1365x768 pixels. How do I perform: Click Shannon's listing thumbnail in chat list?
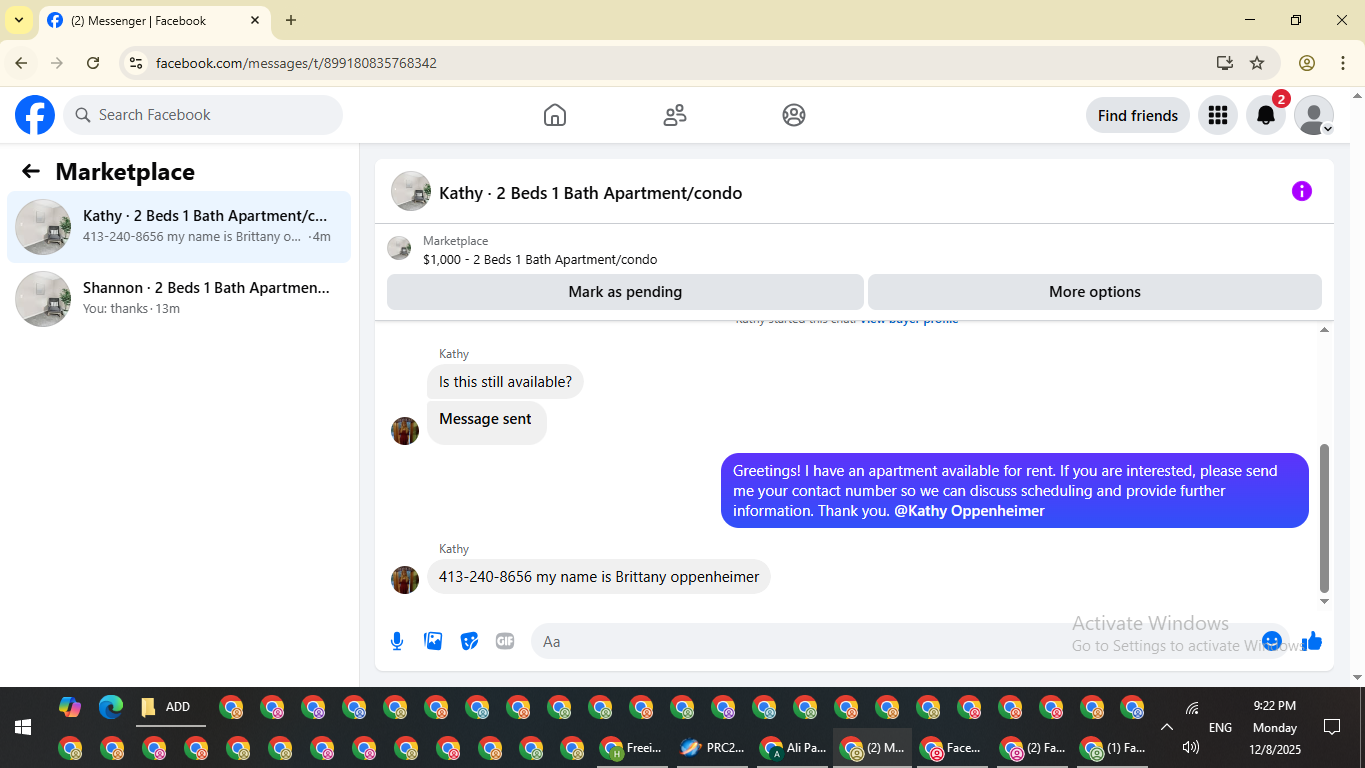pyautogui.click(x=43, y=298)
